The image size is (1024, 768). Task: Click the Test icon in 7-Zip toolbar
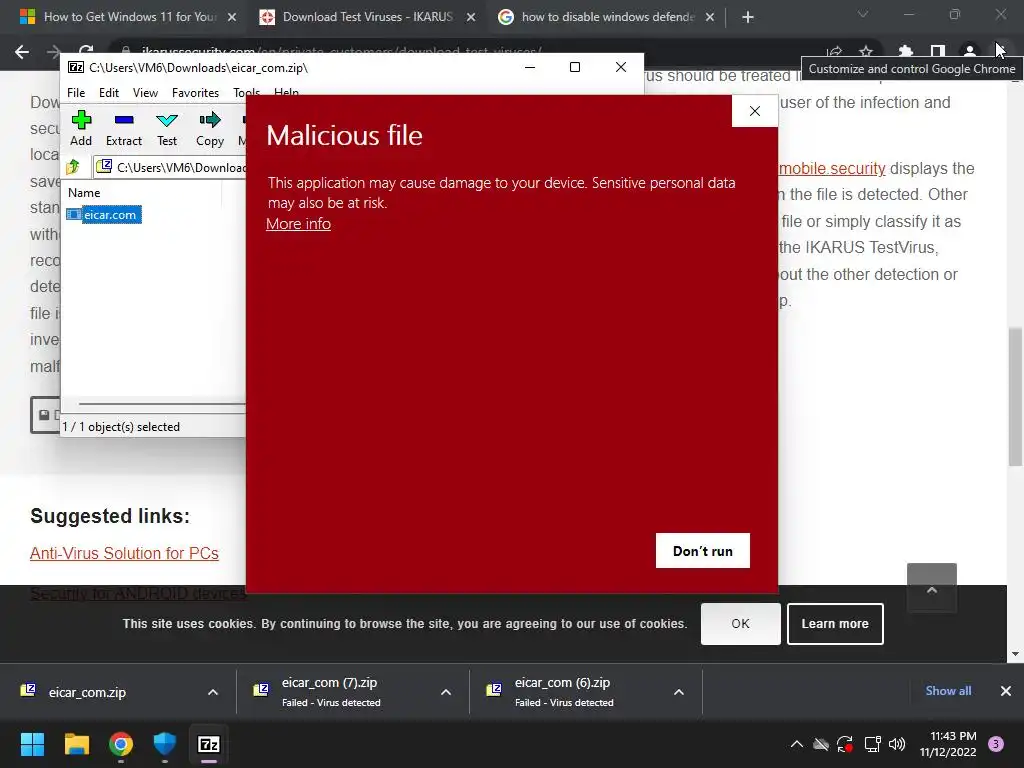point(167,128)
